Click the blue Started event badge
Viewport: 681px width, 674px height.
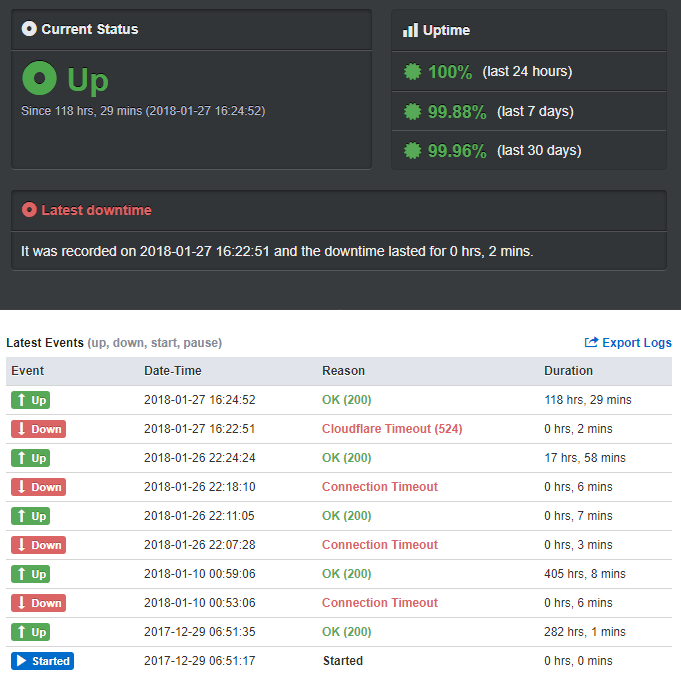tap(42, 661)
